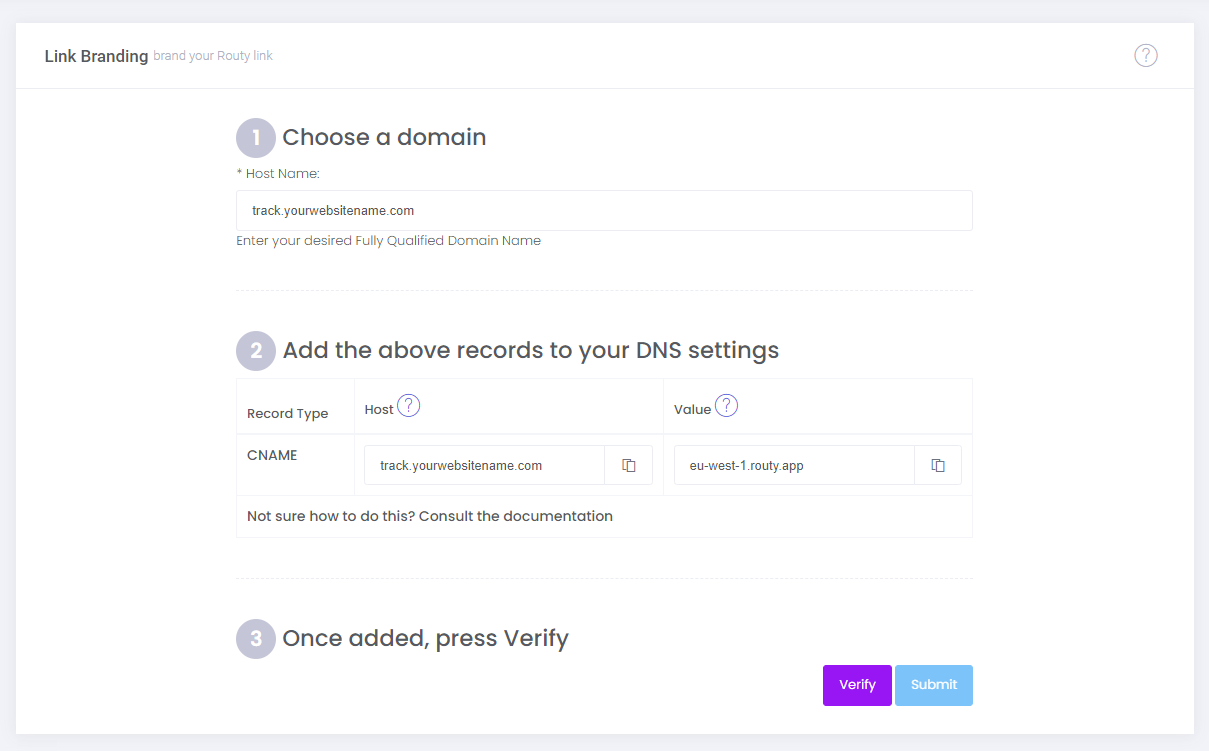The width and height of the screenshot is (1209, 751).
Task: Click the 'Enter your desired Fully Qualified Domain Name' hint
Action: tap(389, 241)
